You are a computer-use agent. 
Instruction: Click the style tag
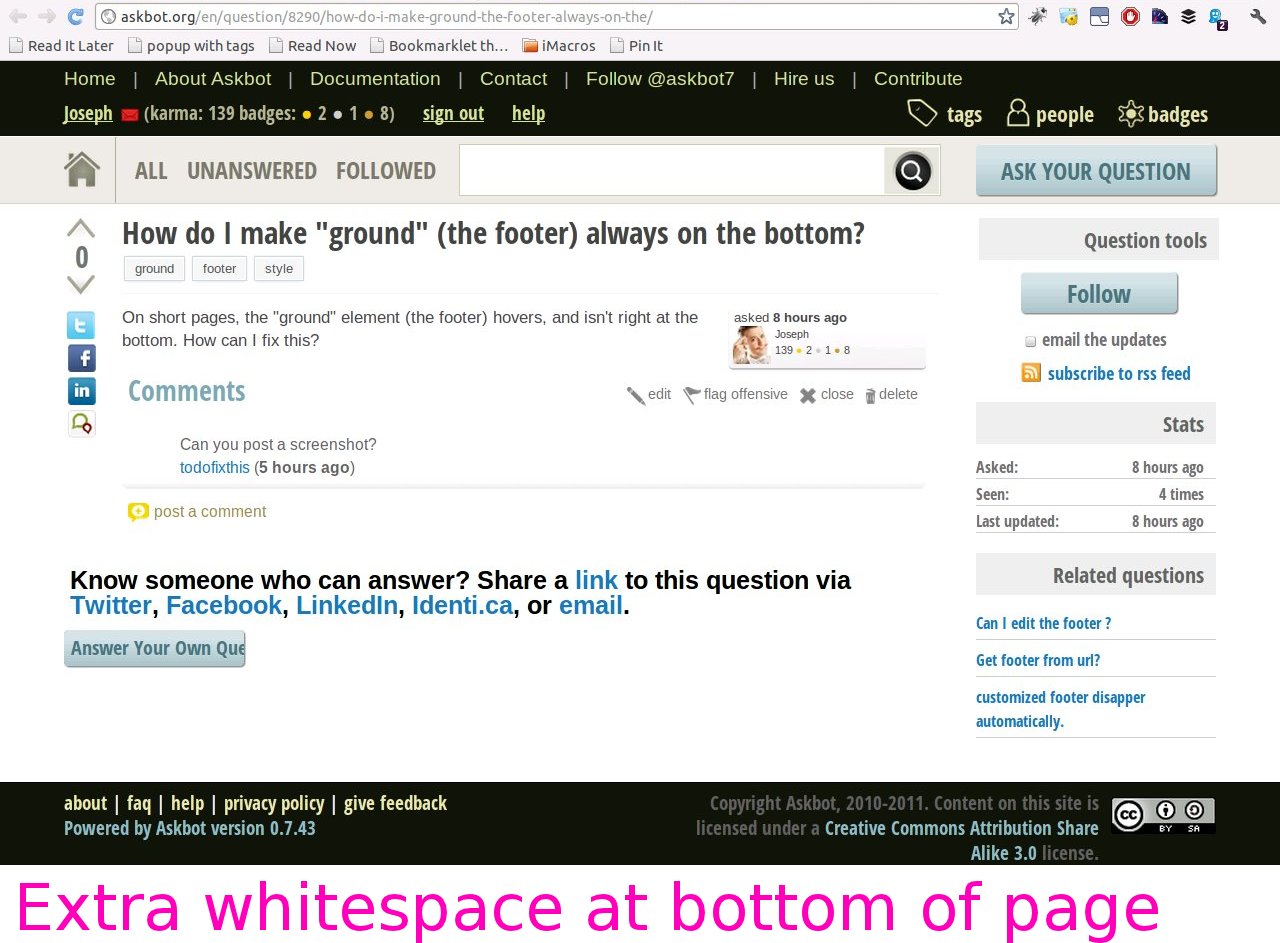[x=279, y=269]
